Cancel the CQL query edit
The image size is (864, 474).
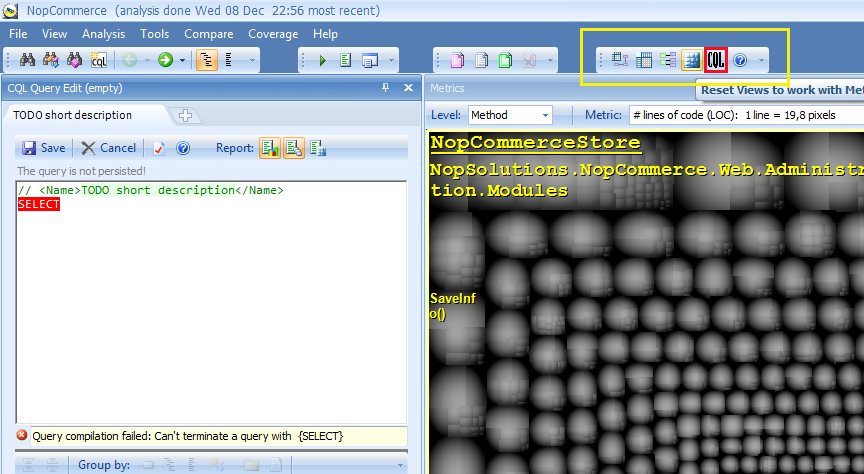coord(109,148)
